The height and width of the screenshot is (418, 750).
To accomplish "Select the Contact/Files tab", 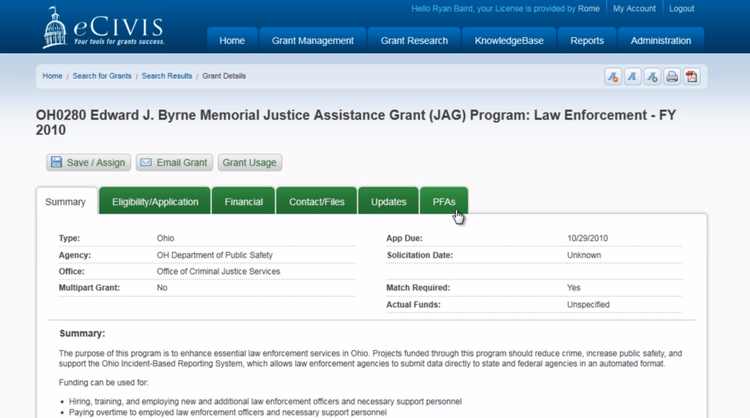I will point(316,202).
